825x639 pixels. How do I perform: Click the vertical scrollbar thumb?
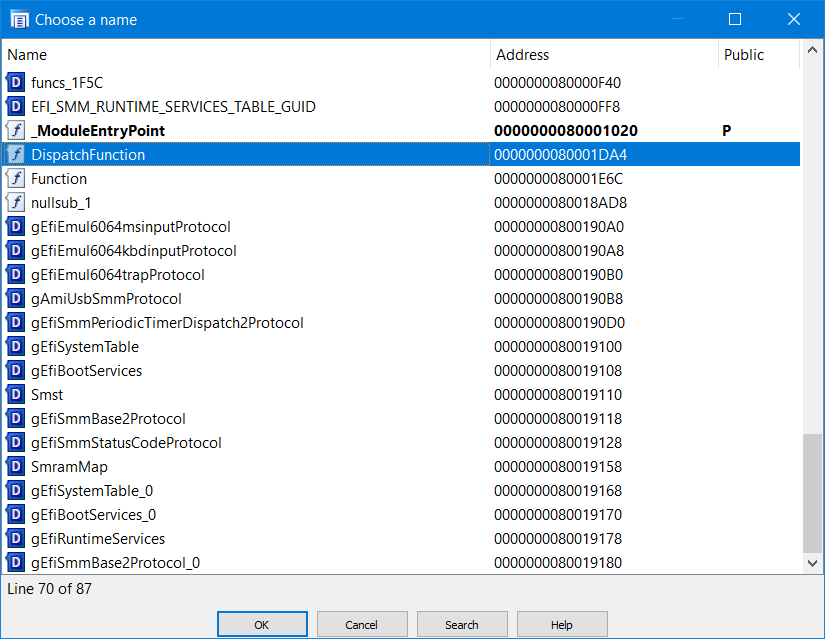click(812, 493)
